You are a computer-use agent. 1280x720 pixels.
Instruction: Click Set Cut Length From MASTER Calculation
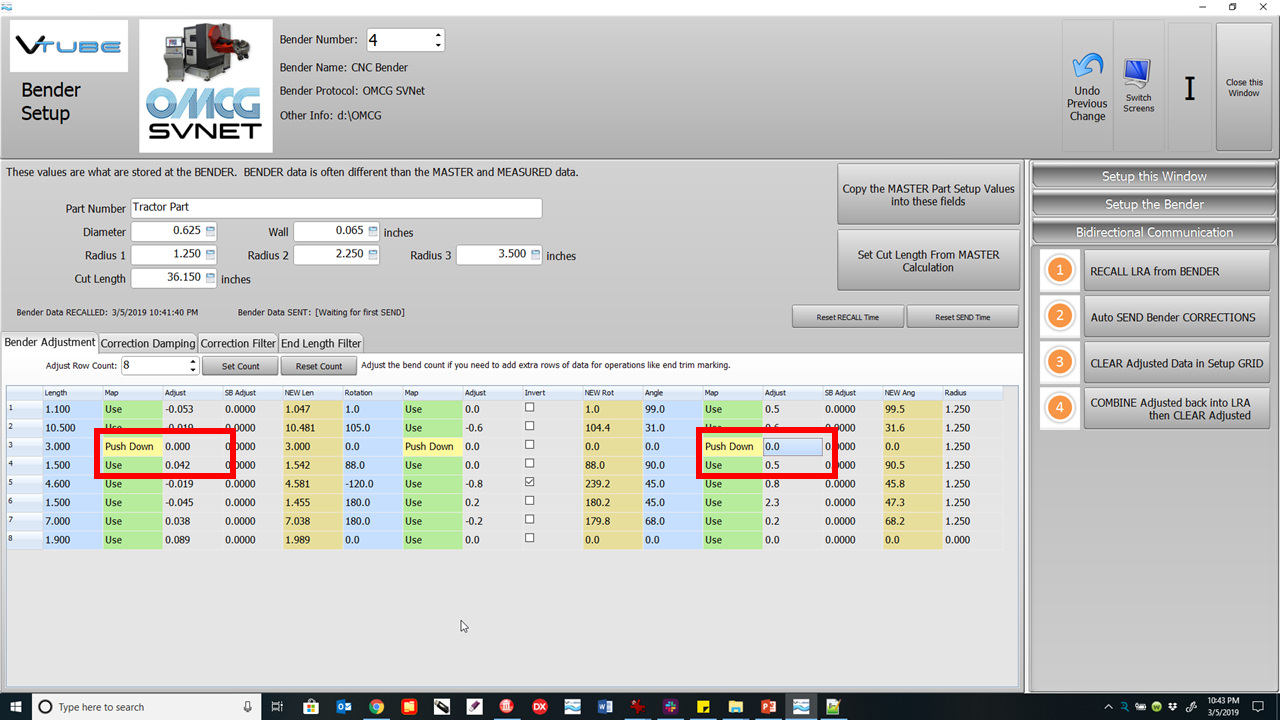(x=928, y=261)
